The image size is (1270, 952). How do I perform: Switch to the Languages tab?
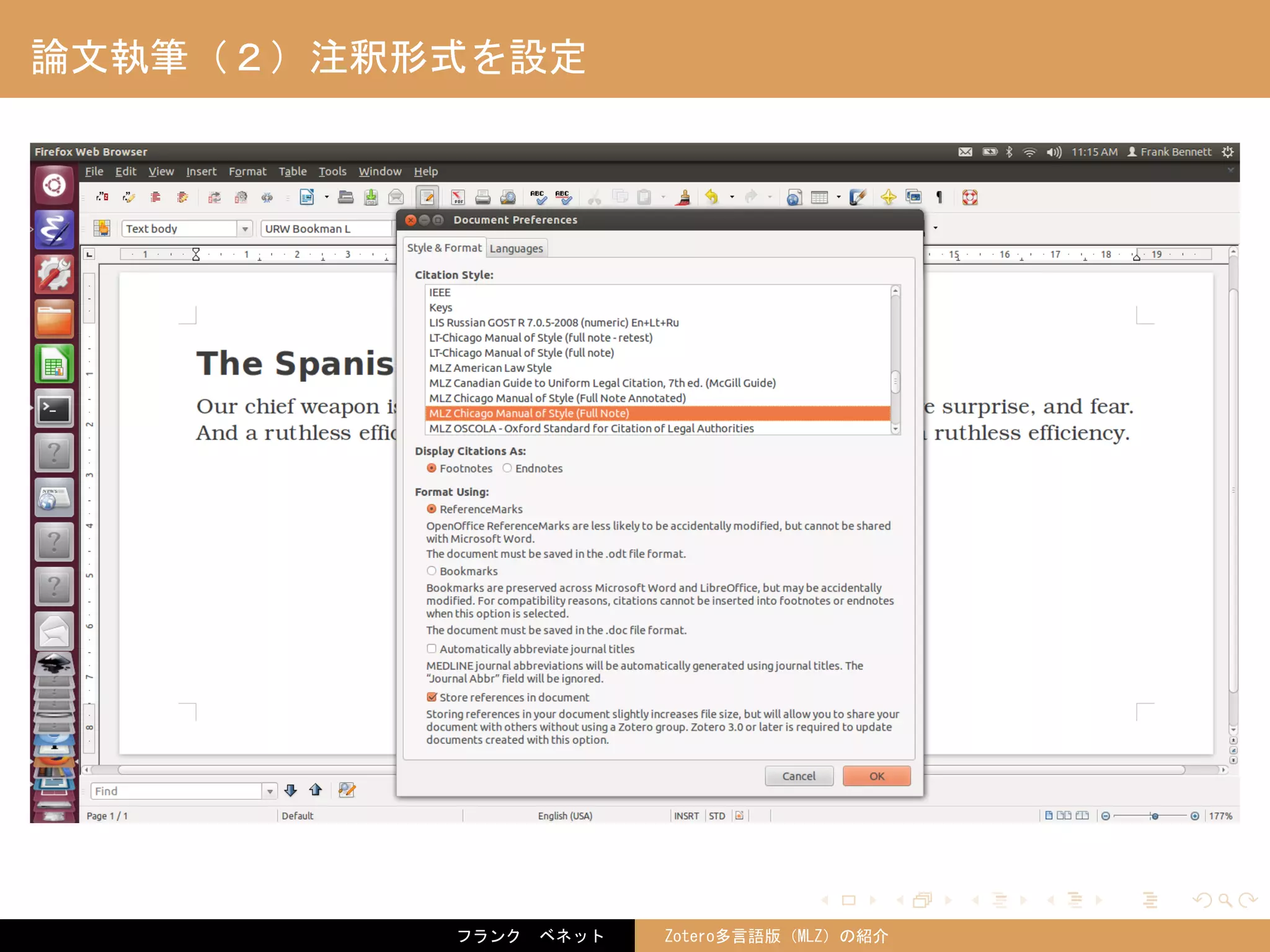pos(516,248)
